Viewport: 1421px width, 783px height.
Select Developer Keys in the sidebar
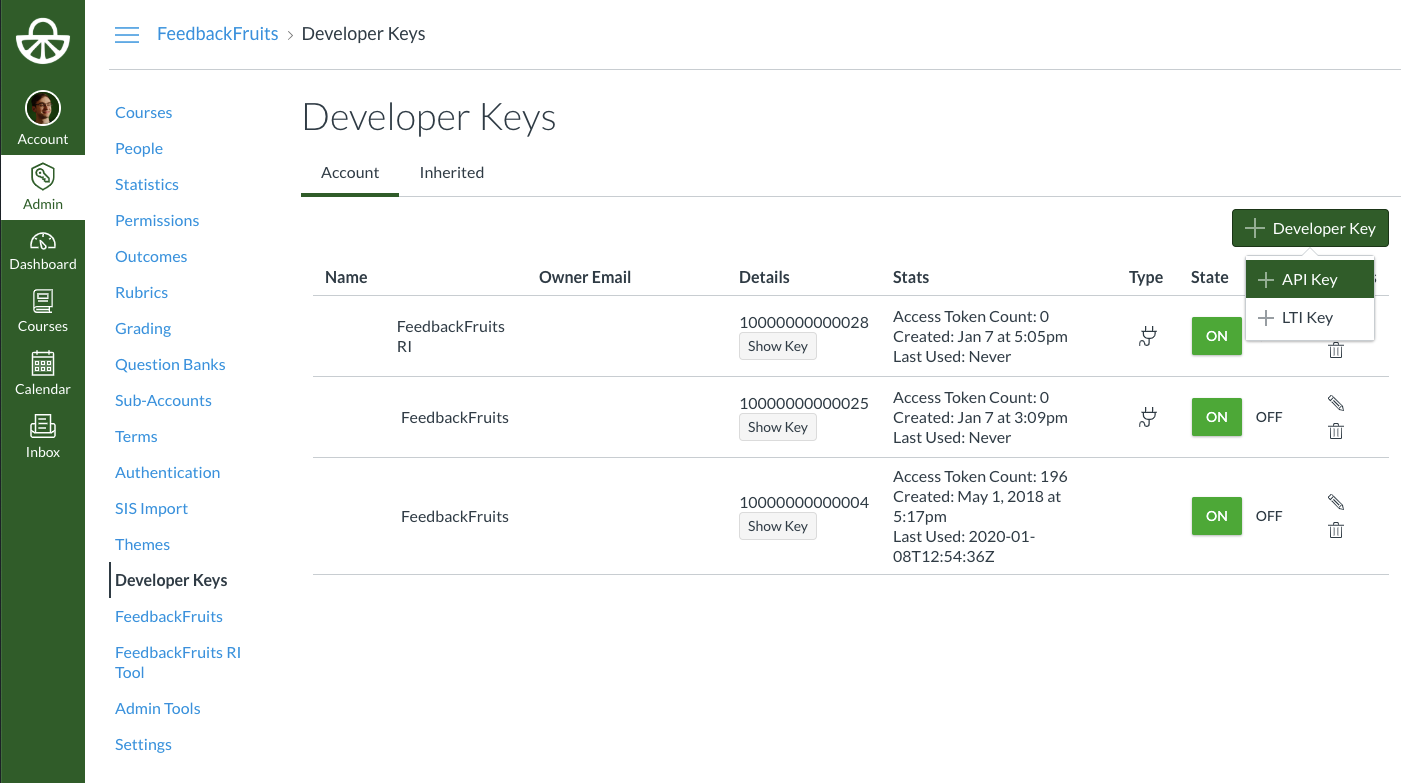(x=171, y=580)
